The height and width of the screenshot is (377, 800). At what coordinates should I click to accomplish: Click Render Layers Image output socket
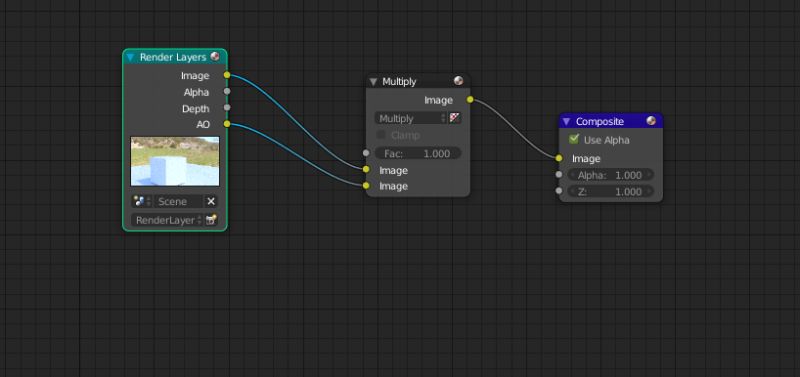pyautogui.click(x=227, y=75)
